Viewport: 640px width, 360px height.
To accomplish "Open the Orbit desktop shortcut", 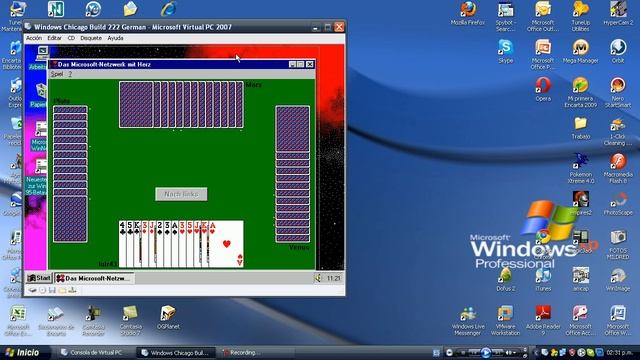I will point(618,51).
